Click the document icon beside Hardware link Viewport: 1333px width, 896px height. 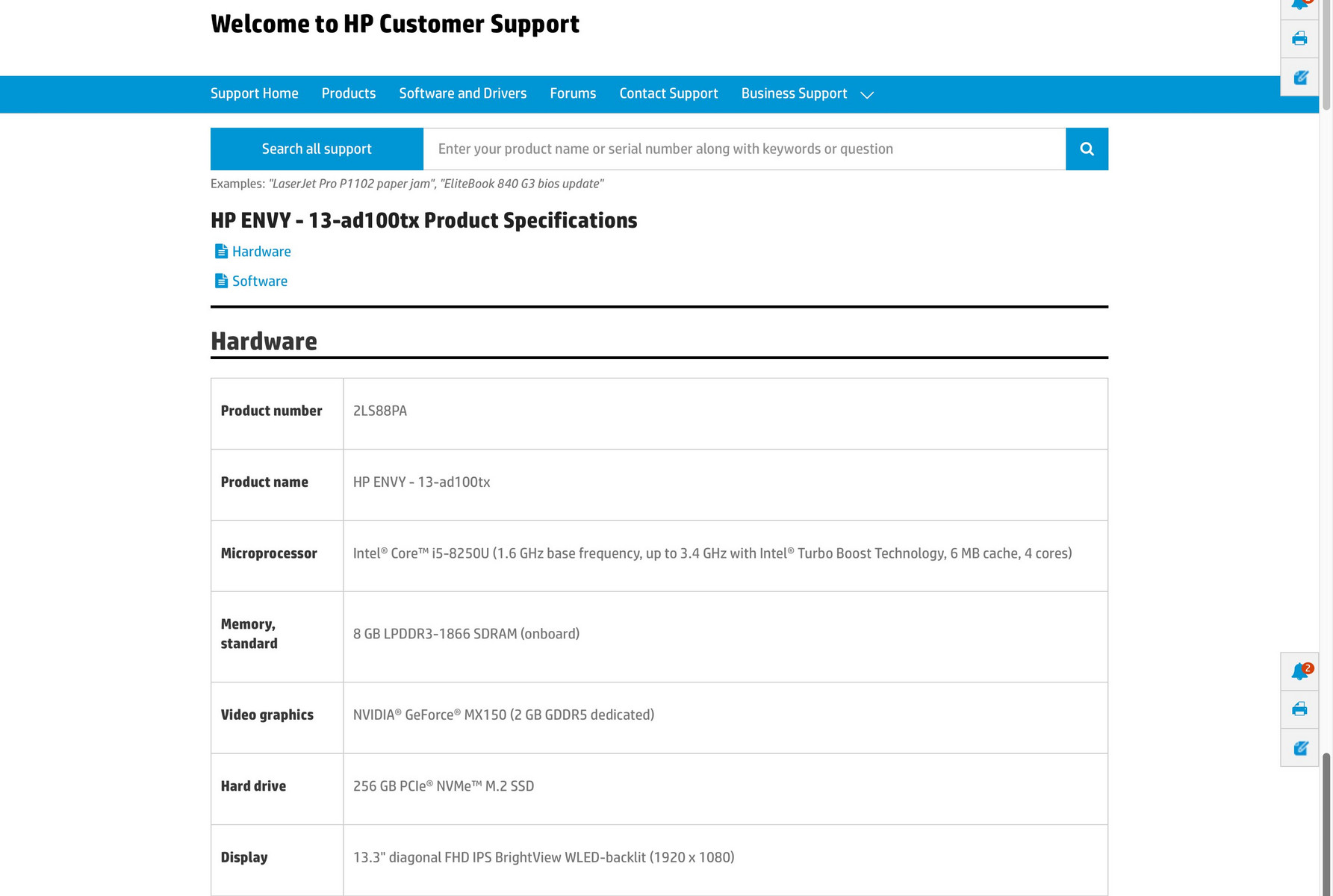pos(221,252)
